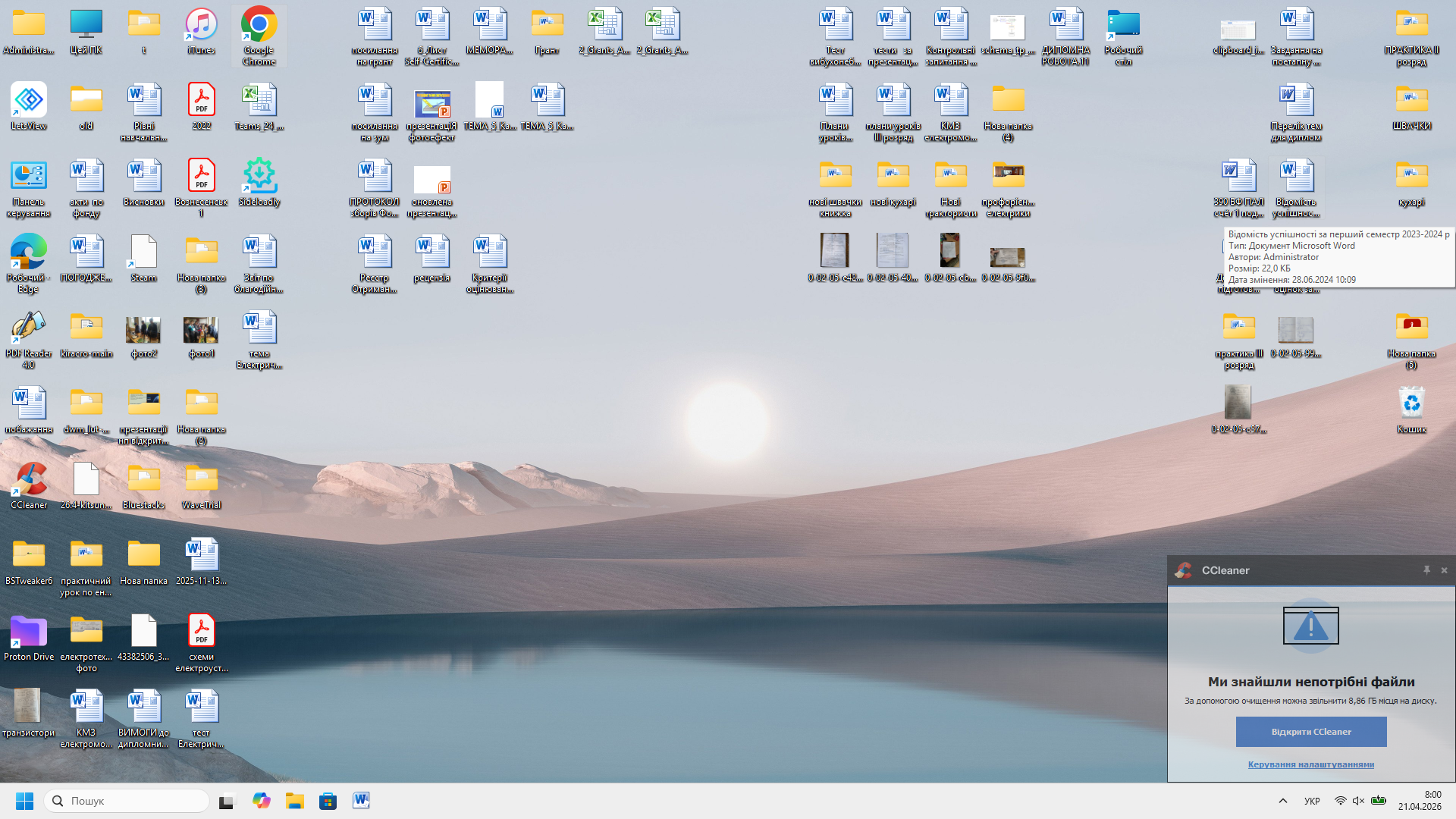
Task: Open the Керування налаштуваннями link
Action: tap(1311, 764)
